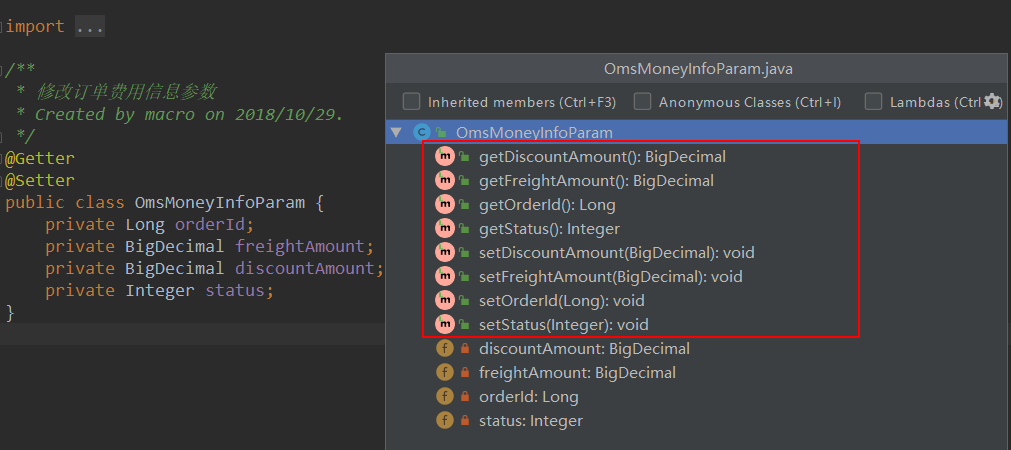Click the method icon of getOrderId(): Long

pyautogui.click(x=445, y=205)
